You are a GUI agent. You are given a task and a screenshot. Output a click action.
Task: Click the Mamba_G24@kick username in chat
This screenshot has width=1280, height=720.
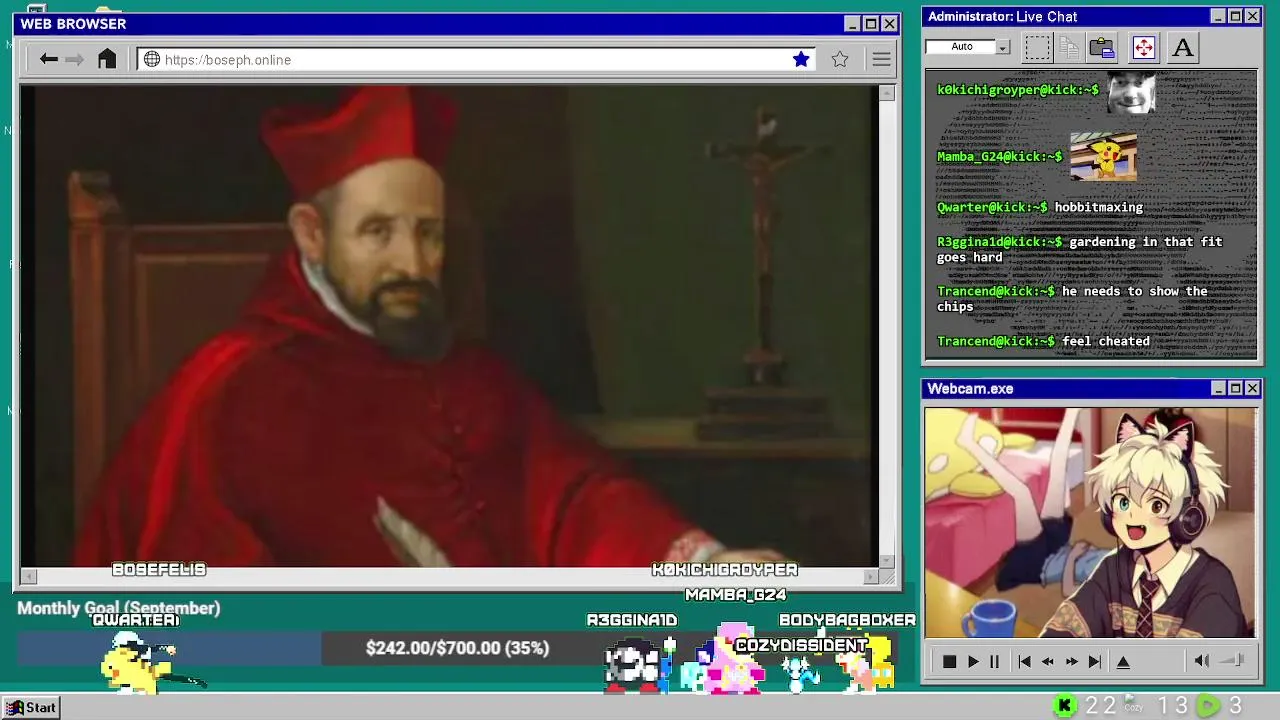coord(1000,157)
